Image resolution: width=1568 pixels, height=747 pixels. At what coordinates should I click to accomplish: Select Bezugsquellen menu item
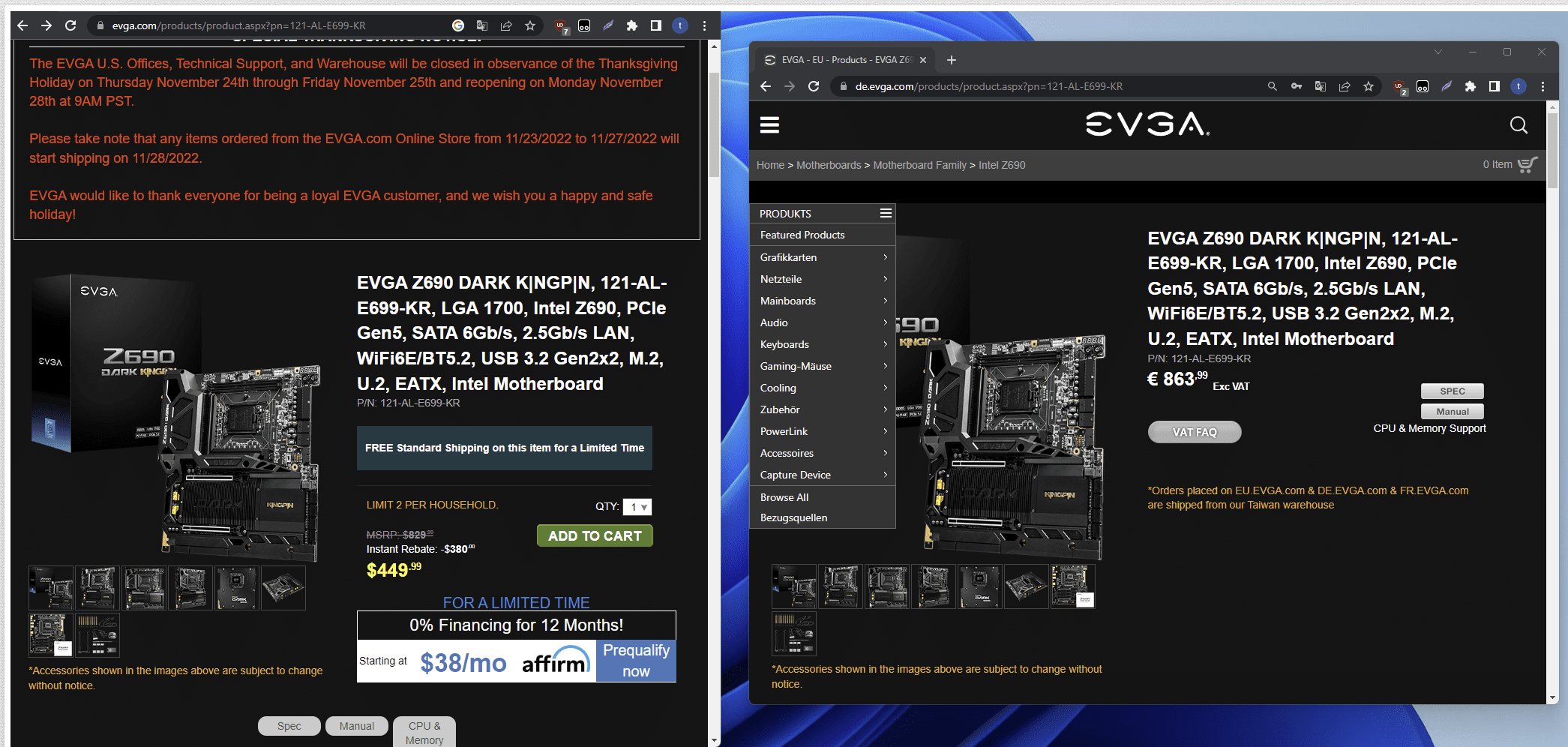(x=822, y=517)
